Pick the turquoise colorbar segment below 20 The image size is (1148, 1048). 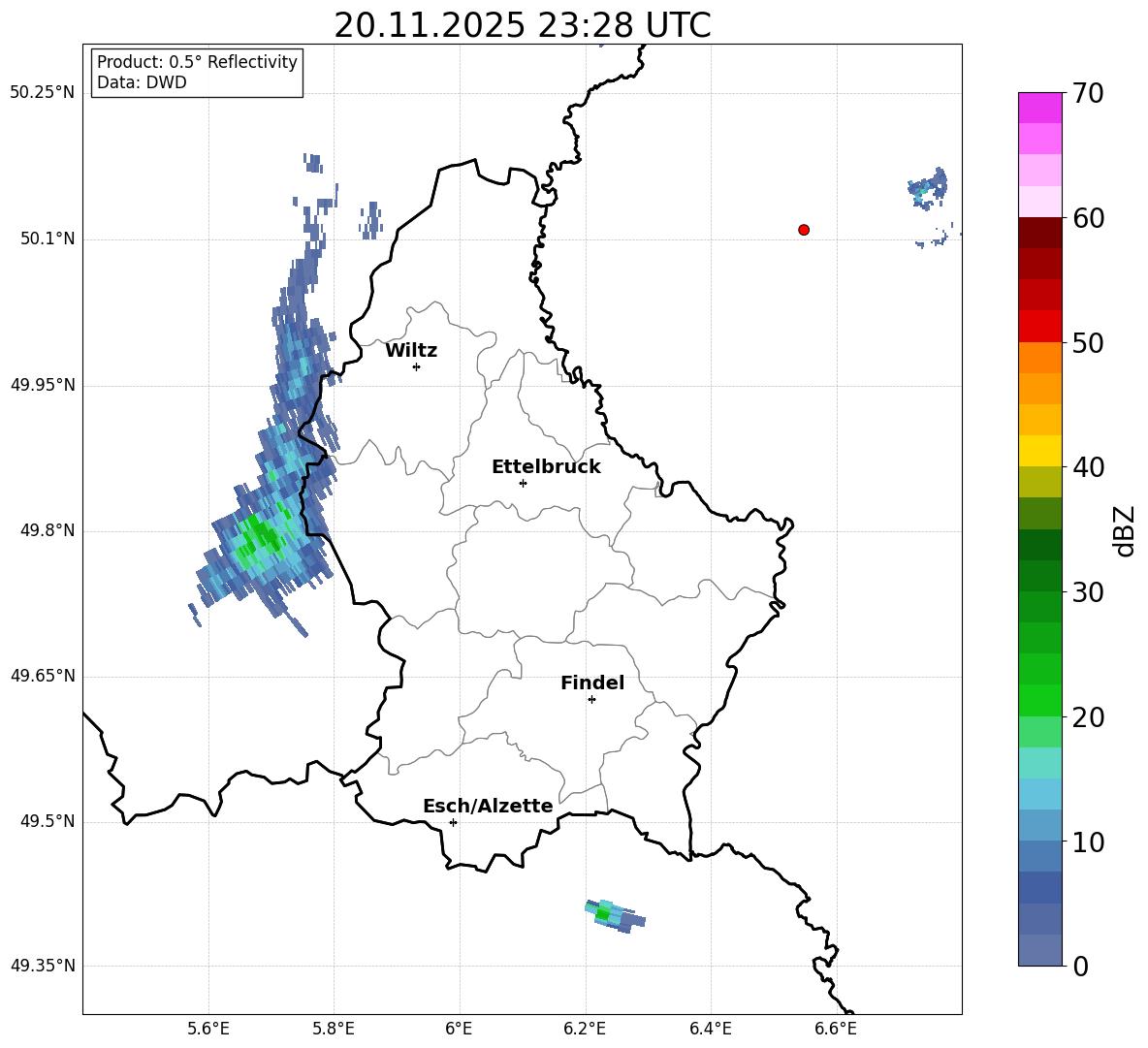click(x=1039, y=763)
